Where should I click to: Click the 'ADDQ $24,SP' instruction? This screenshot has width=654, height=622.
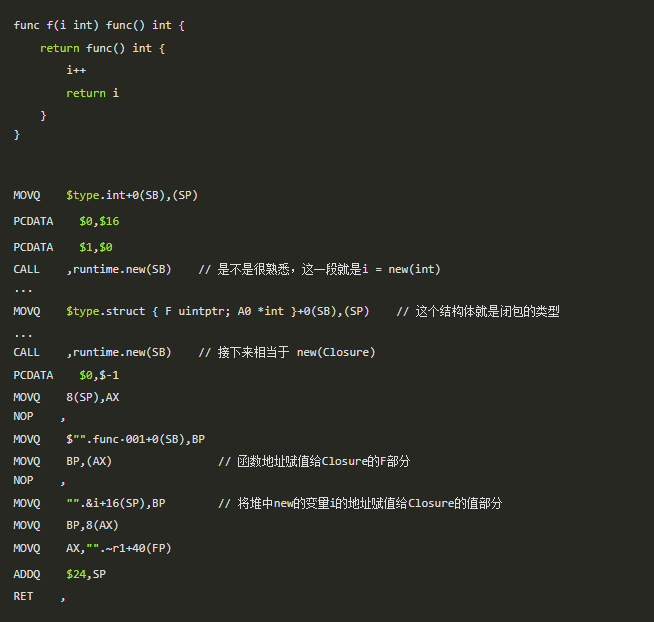60,573
